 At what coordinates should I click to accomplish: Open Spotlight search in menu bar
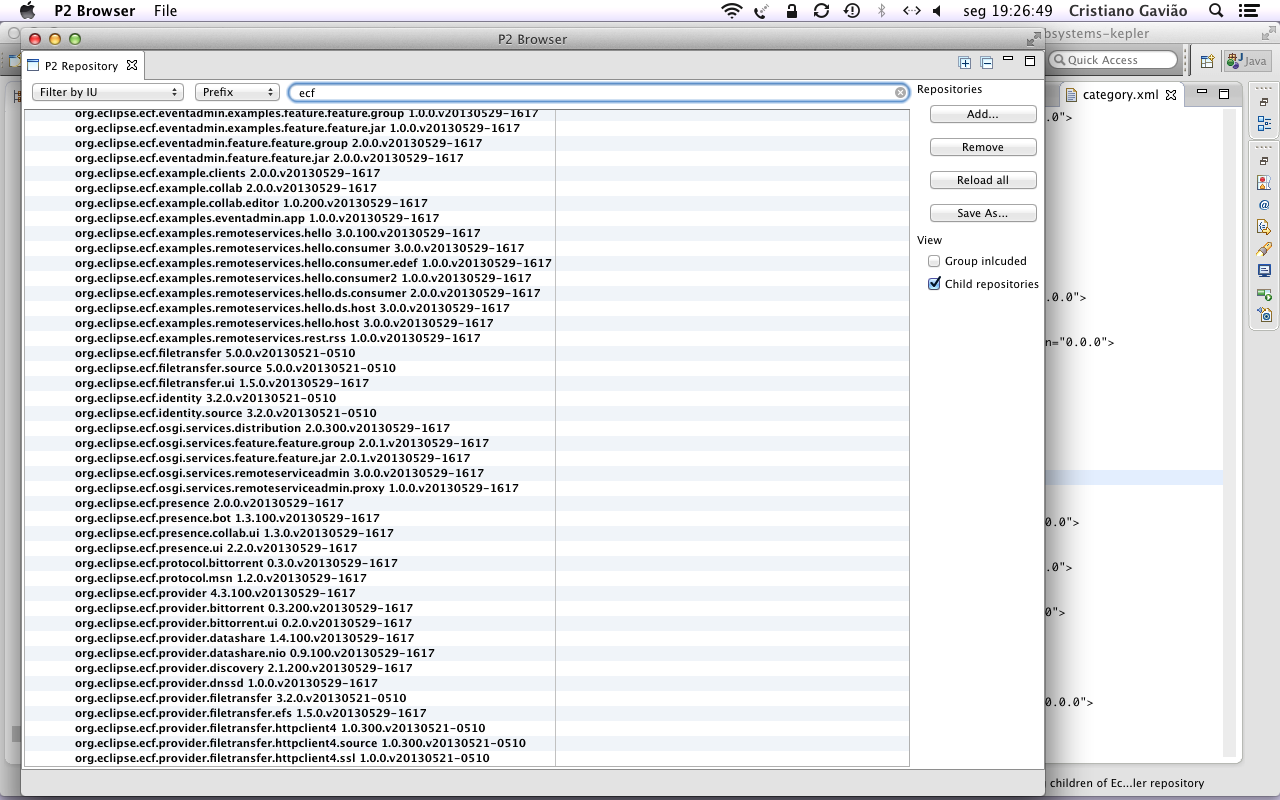click(x=1216, y=11)
